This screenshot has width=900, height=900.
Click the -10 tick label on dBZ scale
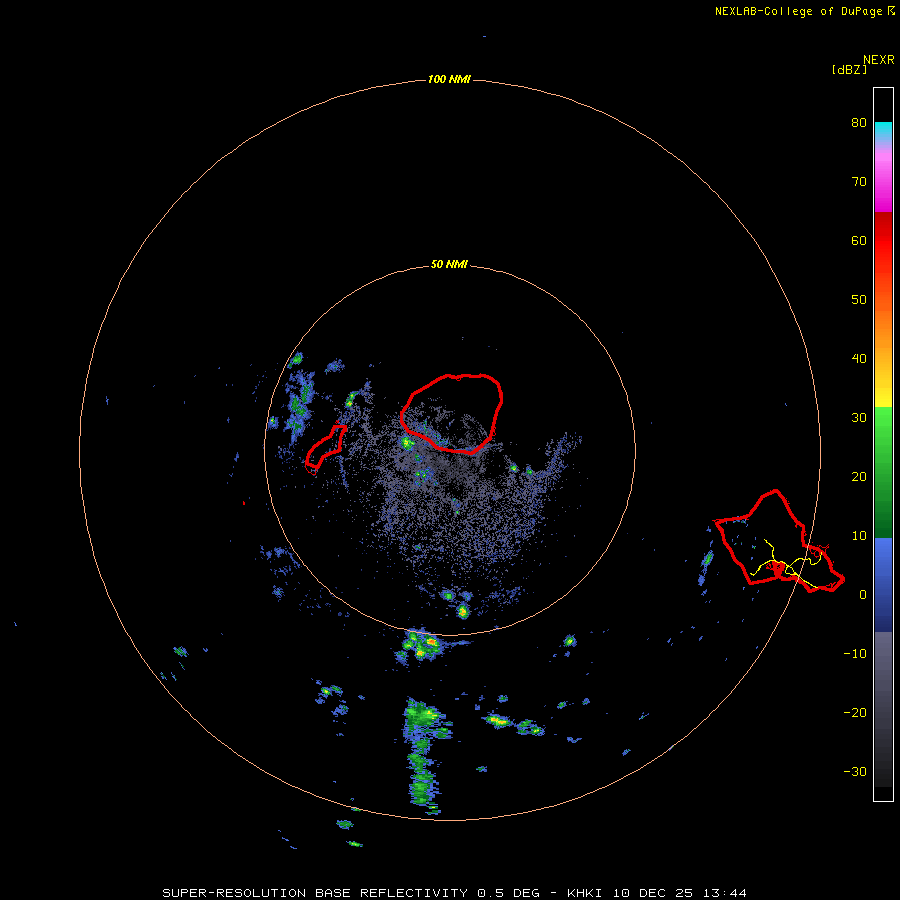tap(855, 653)
